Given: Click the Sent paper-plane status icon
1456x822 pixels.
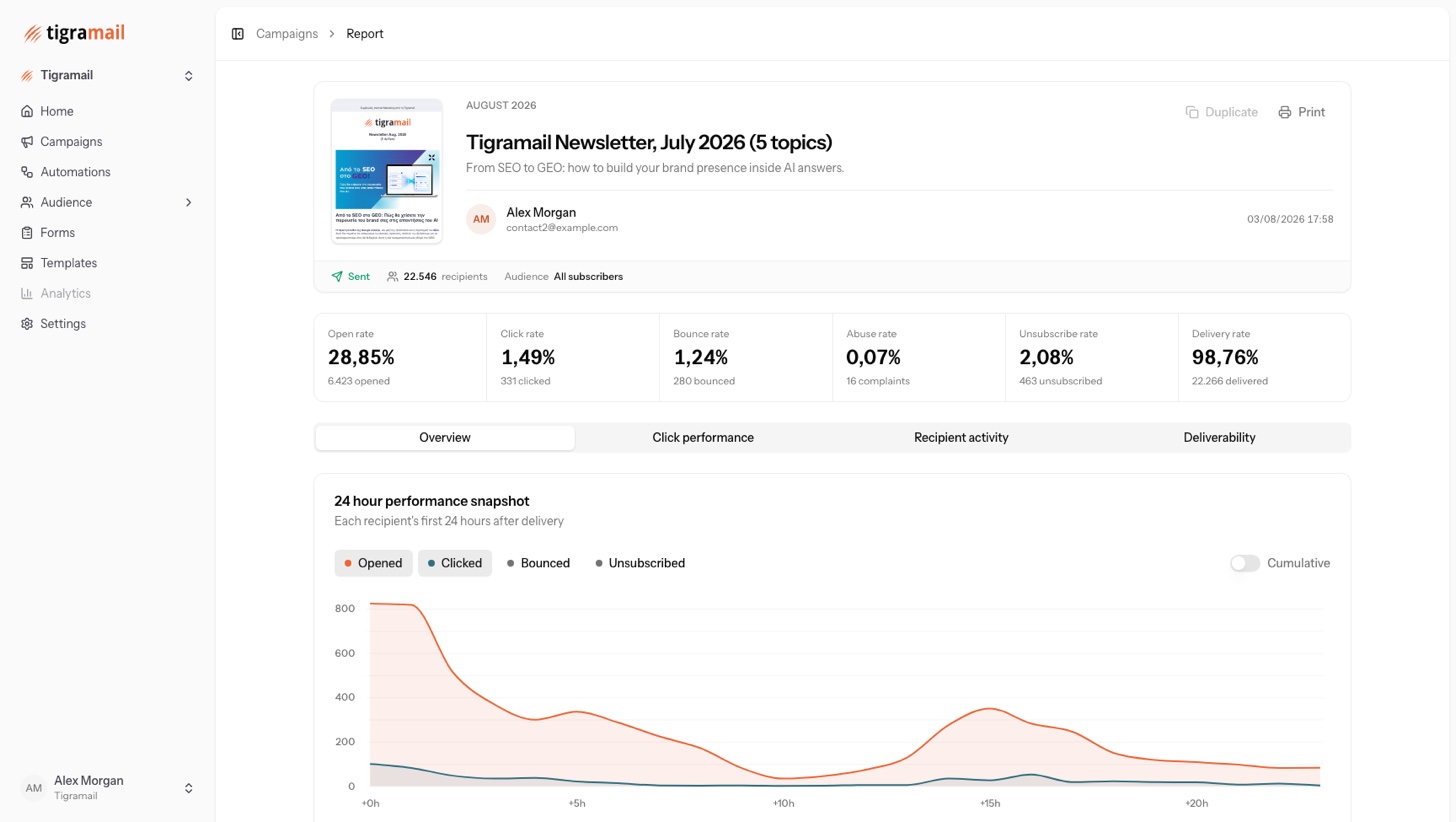Looking at the screenshot, I should (x=337, y=277).
